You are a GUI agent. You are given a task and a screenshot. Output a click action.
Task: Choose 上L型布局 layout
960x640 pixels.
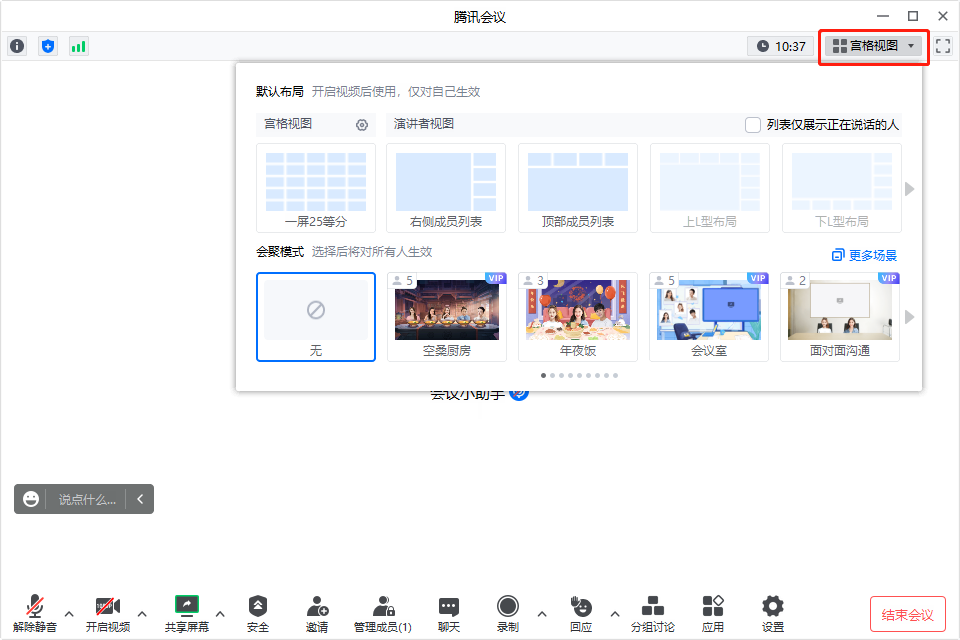pyautogui.click(x=710, y=188)
